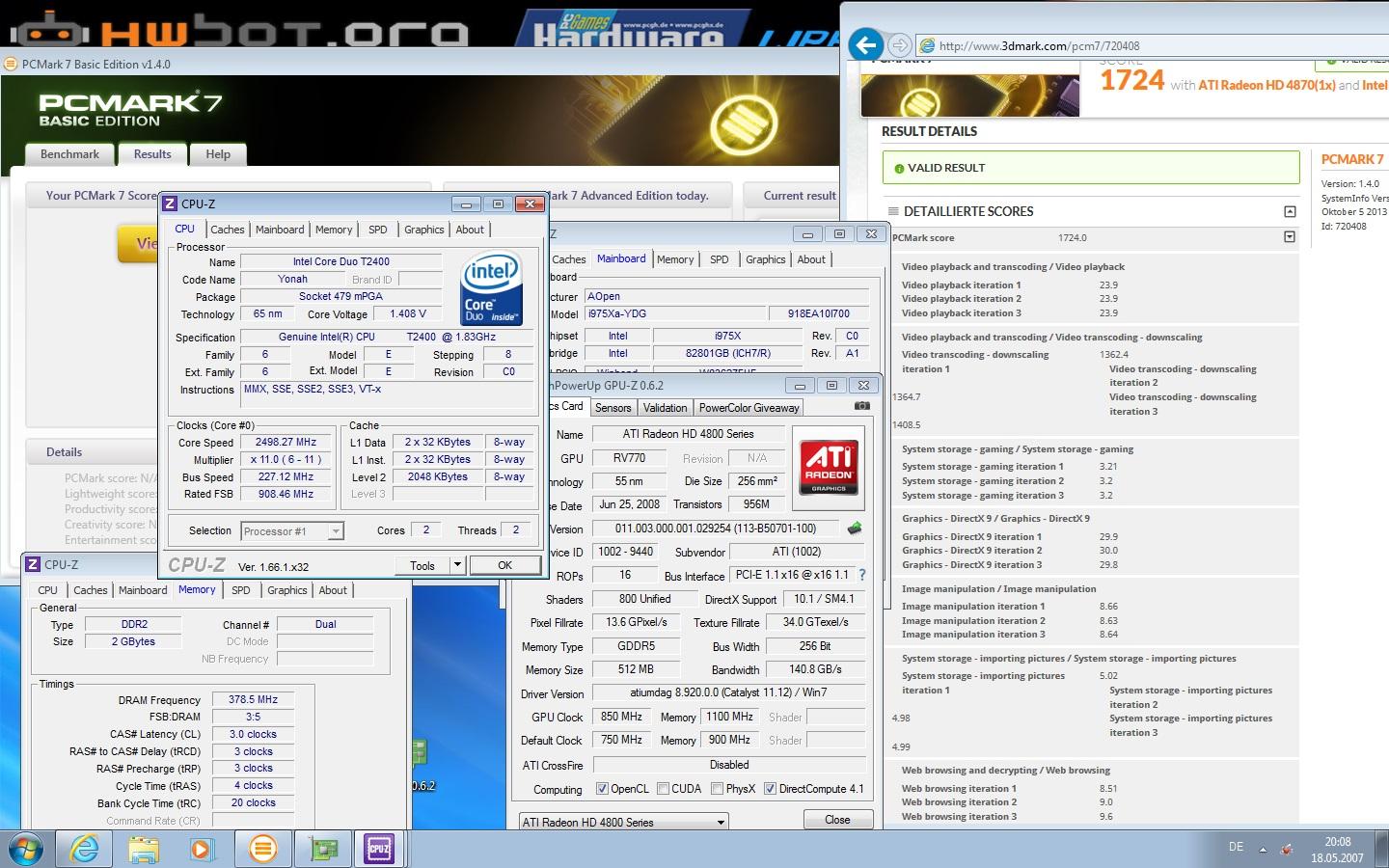Select SPD tab in top CPU-Z window
The width and height of the screenshot is (1389, 868).
[378, 230]
